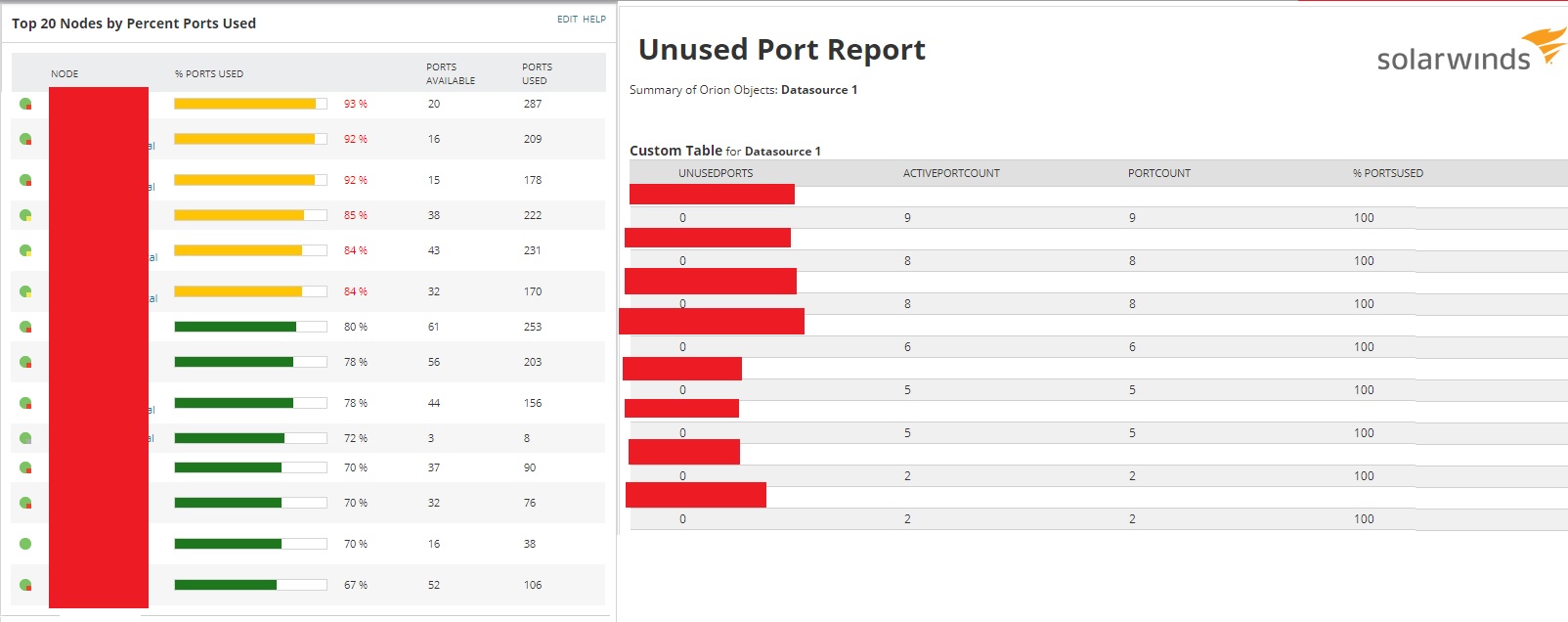Click the green usage bar in the 80 % row
The image size is (1568, 622).
[236, 327]
